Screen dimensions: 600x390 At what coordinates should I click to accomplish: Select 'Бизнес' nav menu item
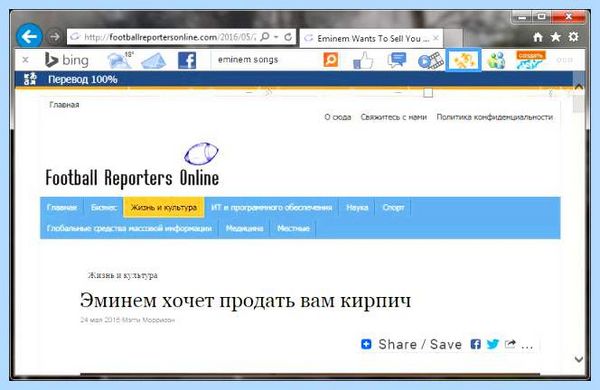(104, 207)
